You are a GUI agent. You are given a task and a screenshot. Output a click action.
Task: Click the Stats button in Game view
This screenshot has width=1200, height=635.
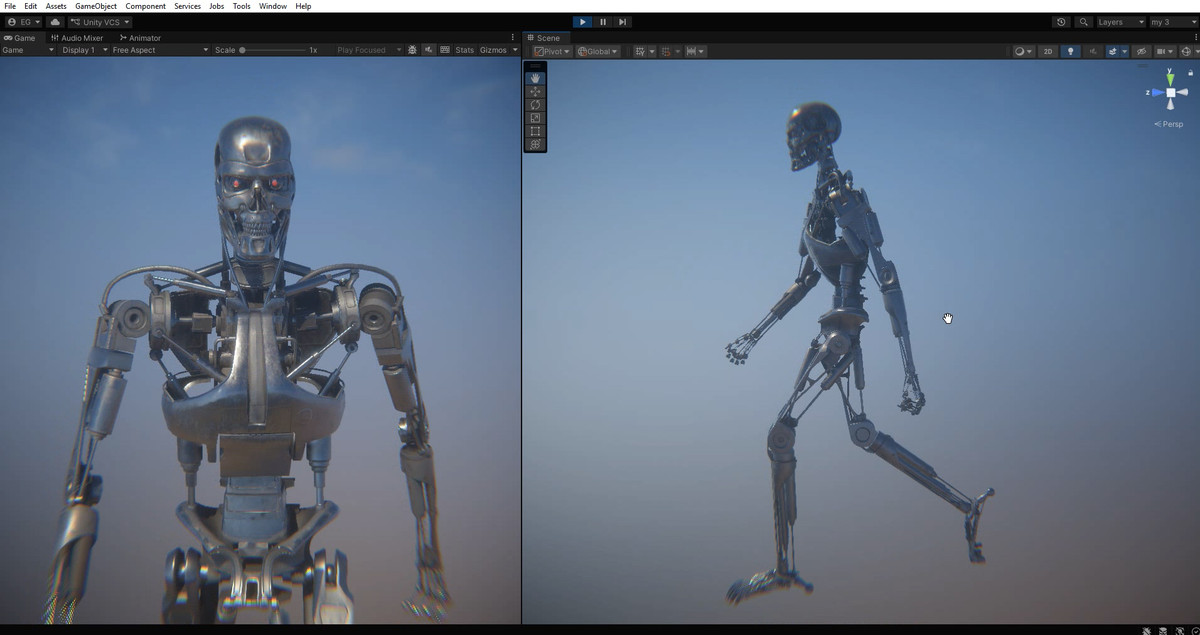pos(465,50)
